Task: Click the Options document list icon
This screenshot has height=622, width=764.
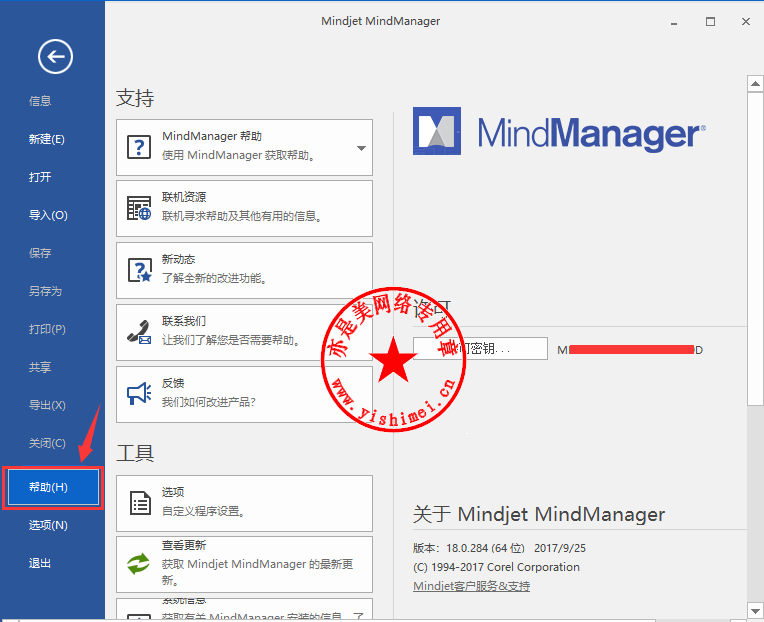Action: pyautogui.click(x=140, y=503)
